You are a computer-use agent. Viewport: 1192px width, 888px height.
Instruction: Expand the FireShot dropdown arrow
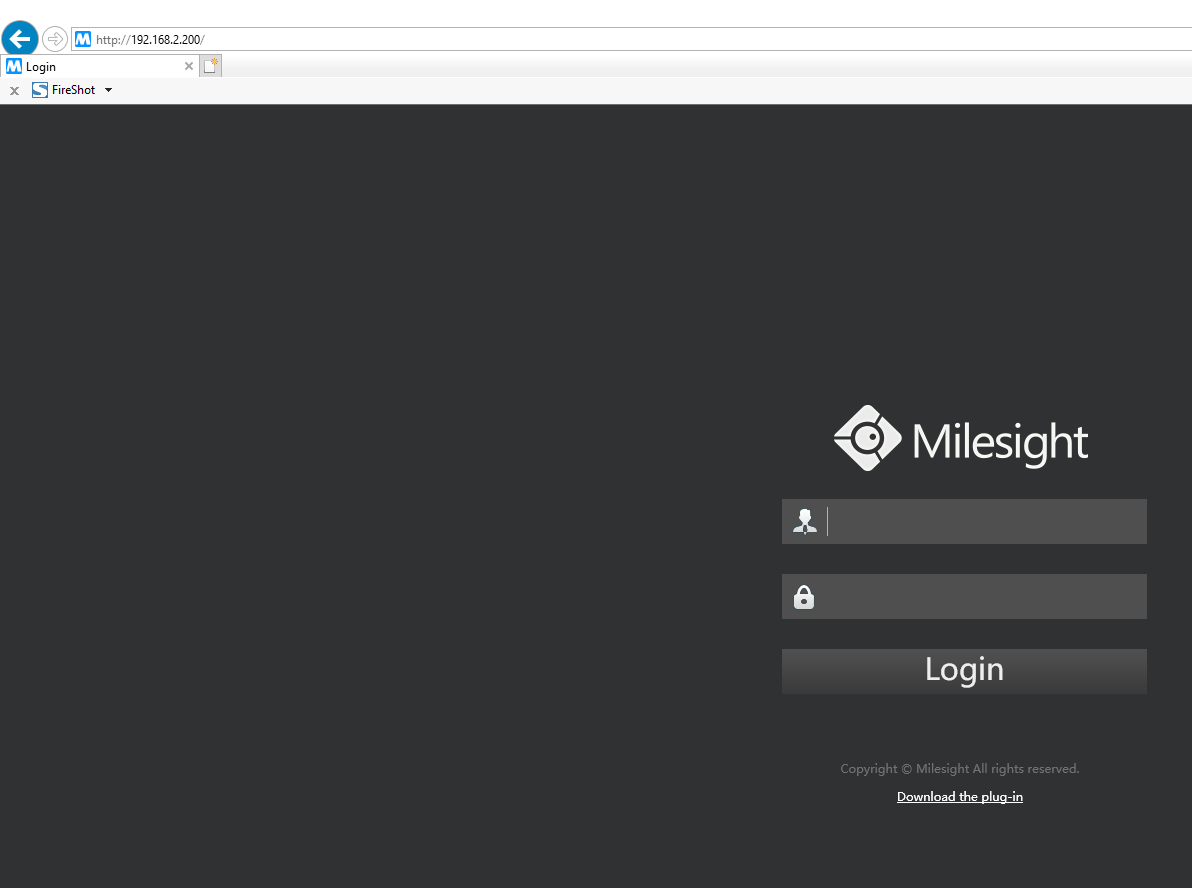(x=108, y=90)
